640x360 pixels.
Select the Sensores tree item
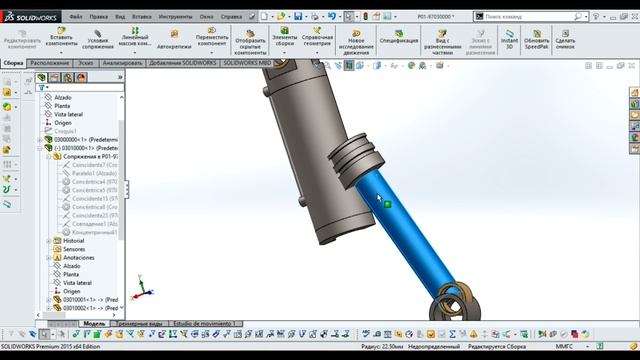click(74, 249)
